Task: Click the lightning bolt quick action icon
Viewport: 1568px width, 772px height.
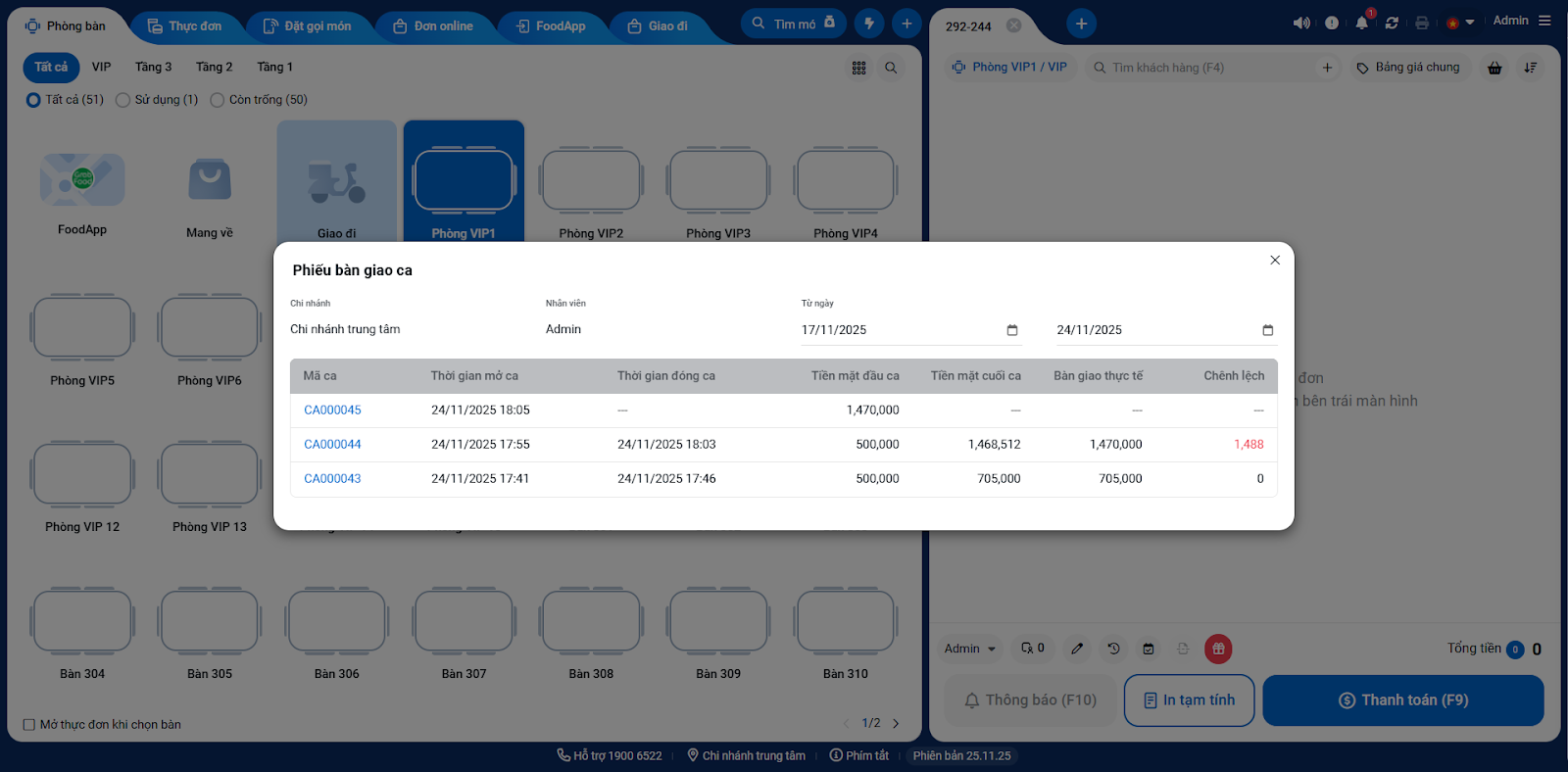Action: pyautogui.click(x=869, y=24)
